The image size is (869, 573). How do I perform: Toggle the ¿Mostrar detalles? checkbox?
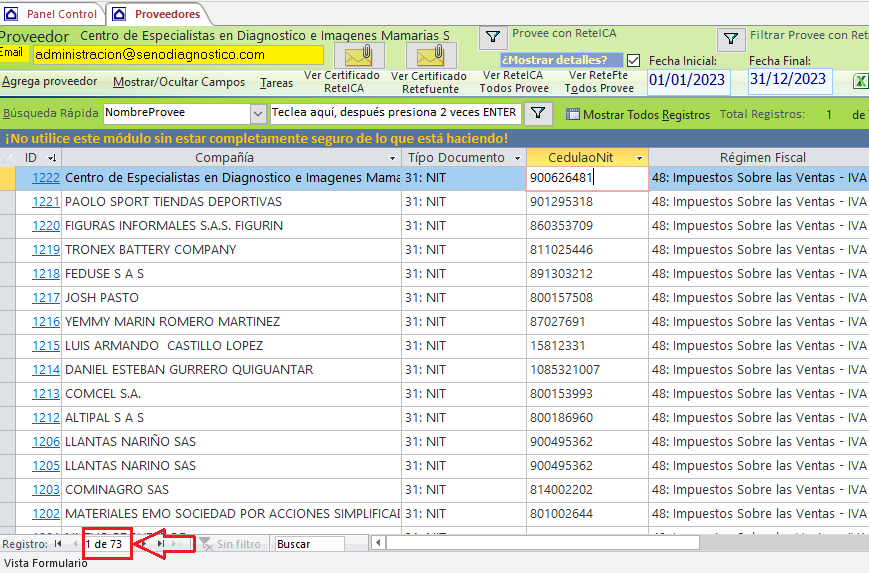634,60
